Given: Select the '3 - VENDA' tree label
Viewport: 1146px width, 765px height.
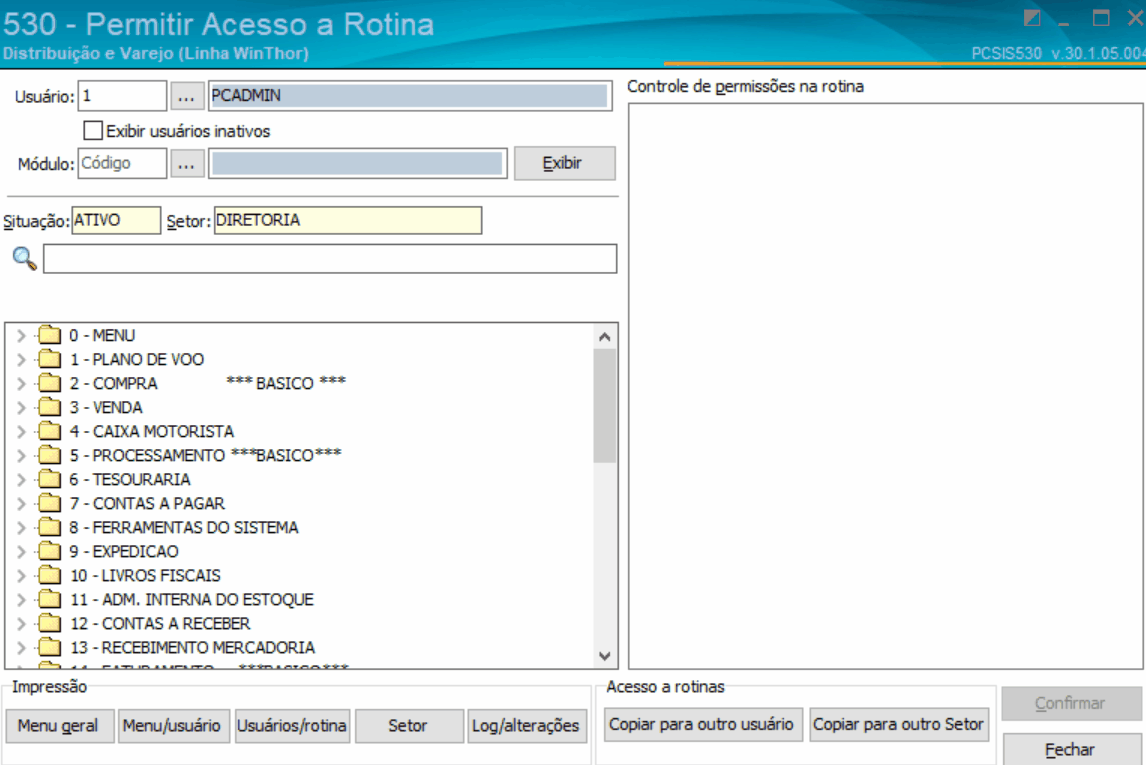Looking at the screenshot, I should [x=106, y=407].
